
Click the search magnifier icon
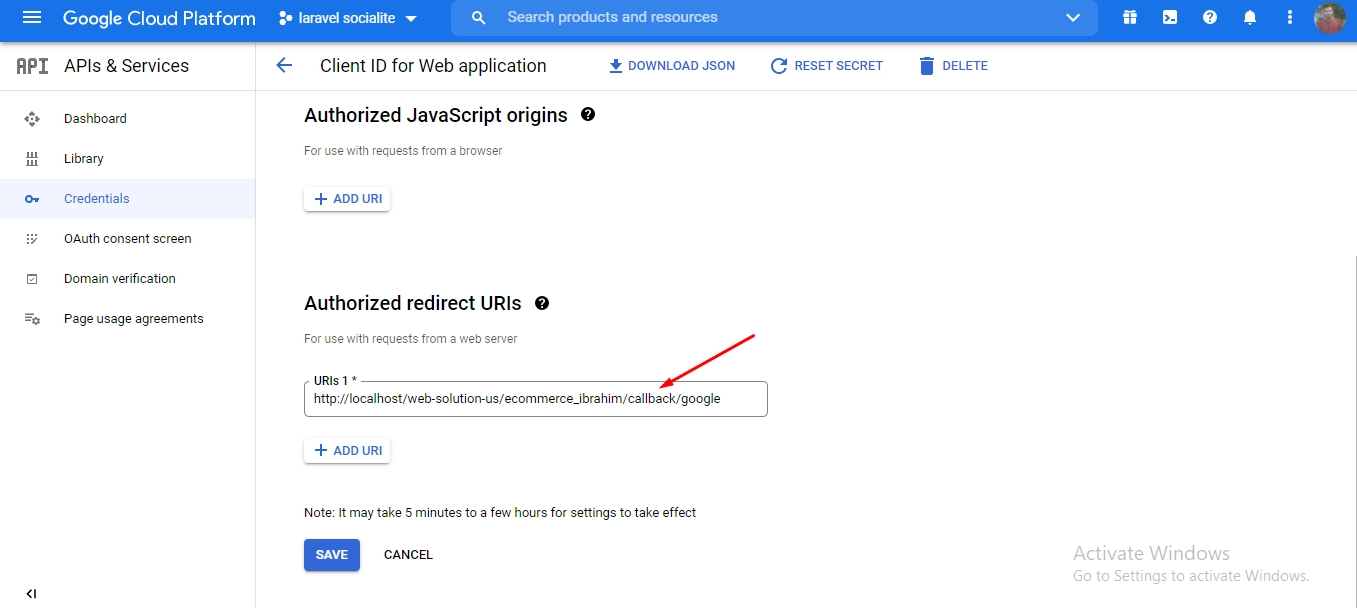(x=479, y=18)
